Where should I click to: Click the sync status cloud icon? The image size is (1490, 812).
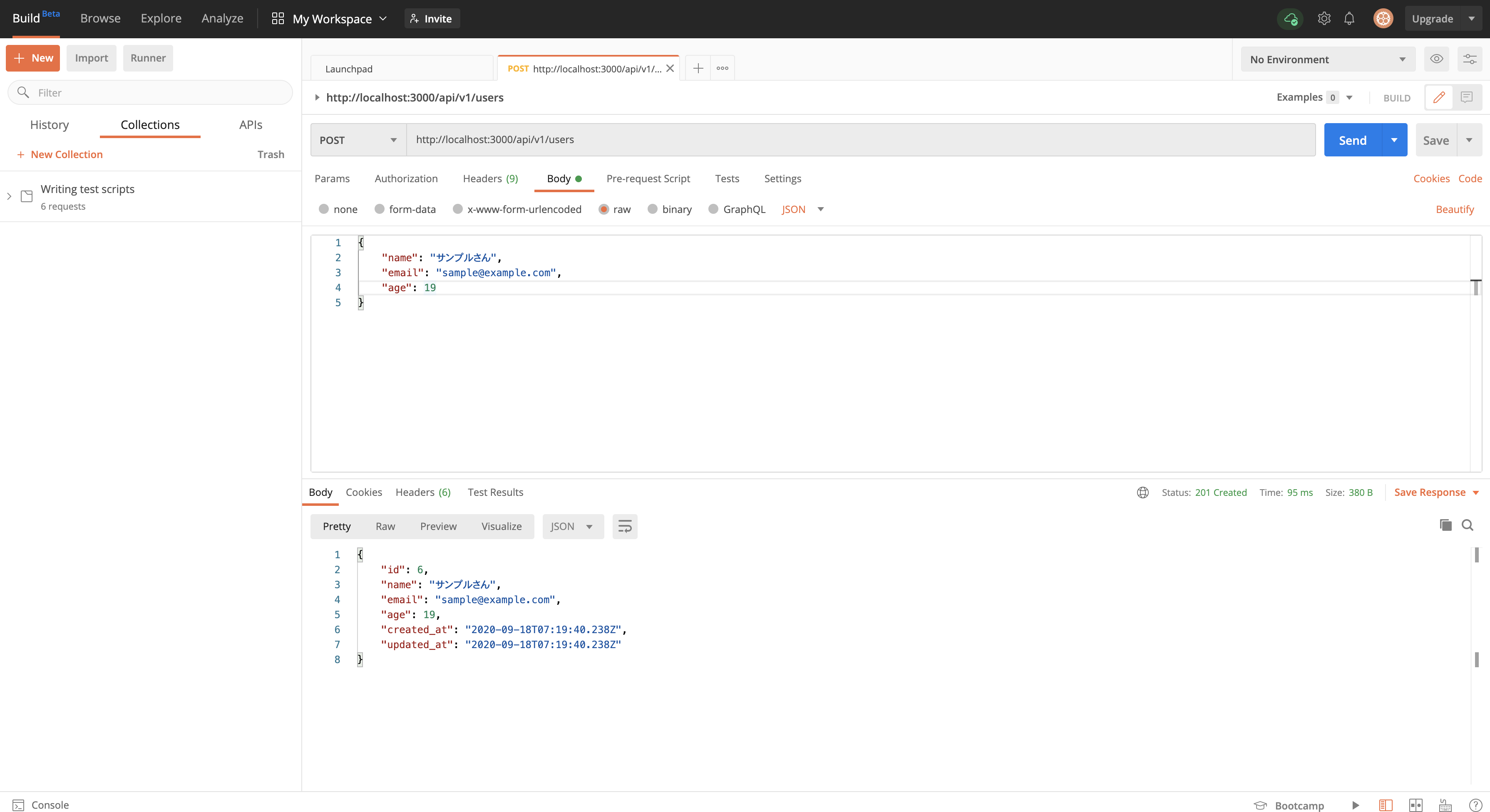[1290, 19]
